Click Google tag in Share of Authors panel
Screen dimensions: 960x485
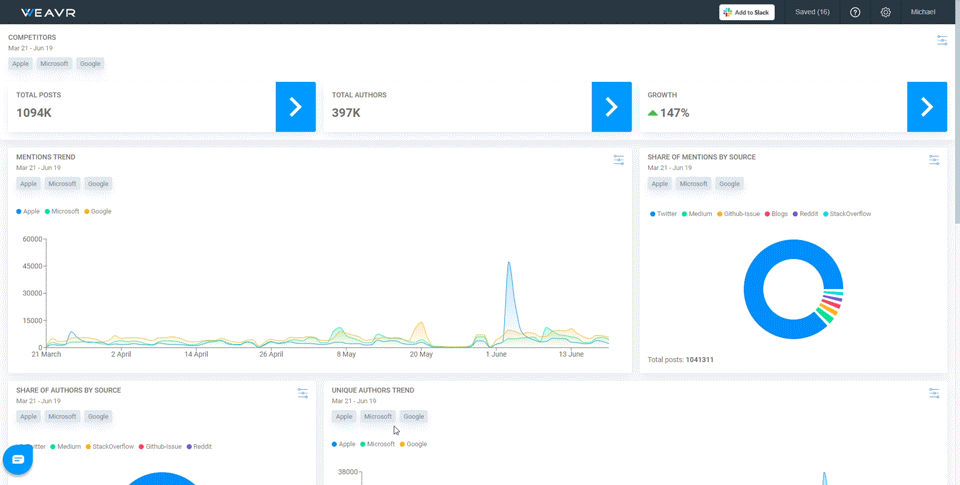98,416
